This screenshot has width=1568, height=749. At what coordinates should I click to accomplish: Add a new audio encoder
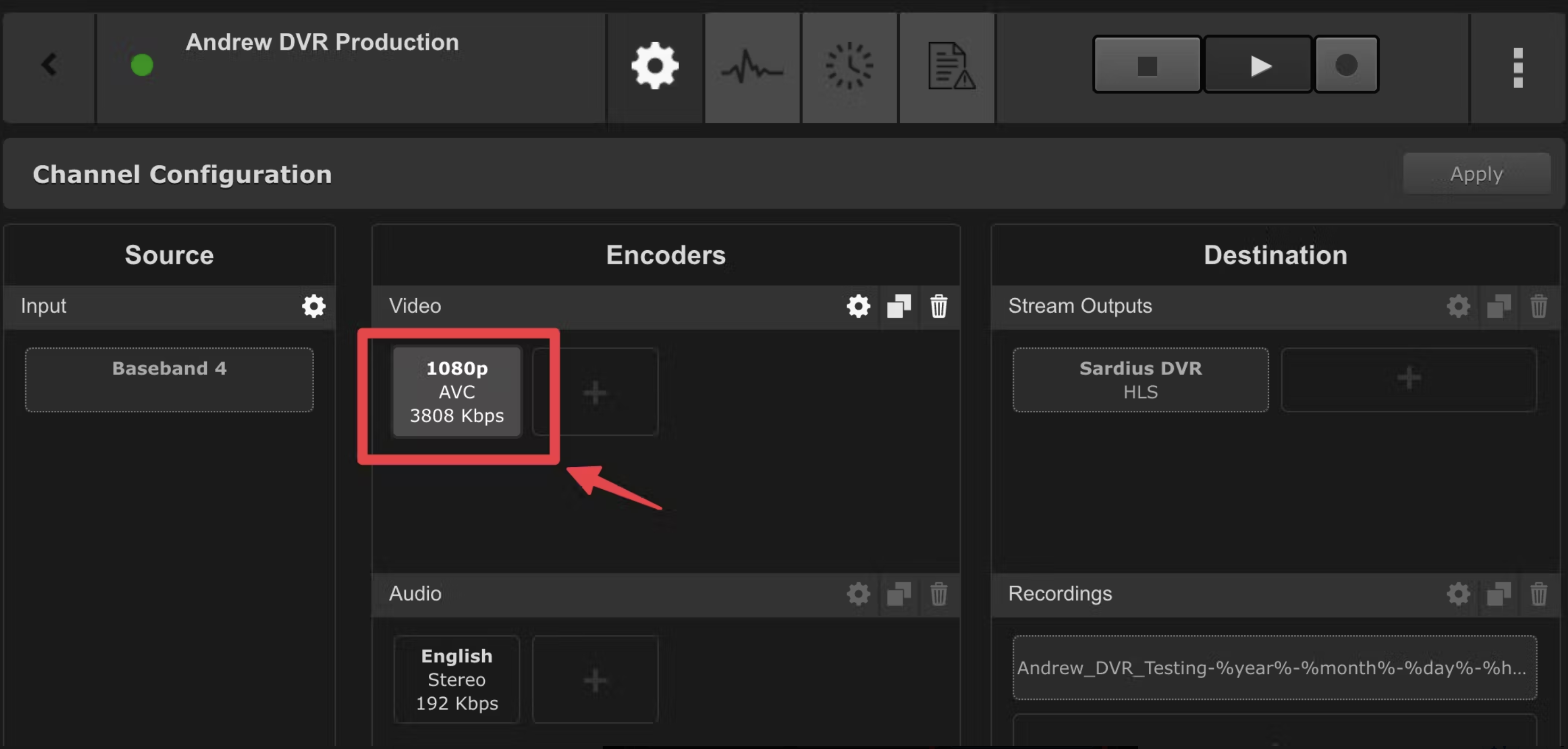(x=595, y=680)
